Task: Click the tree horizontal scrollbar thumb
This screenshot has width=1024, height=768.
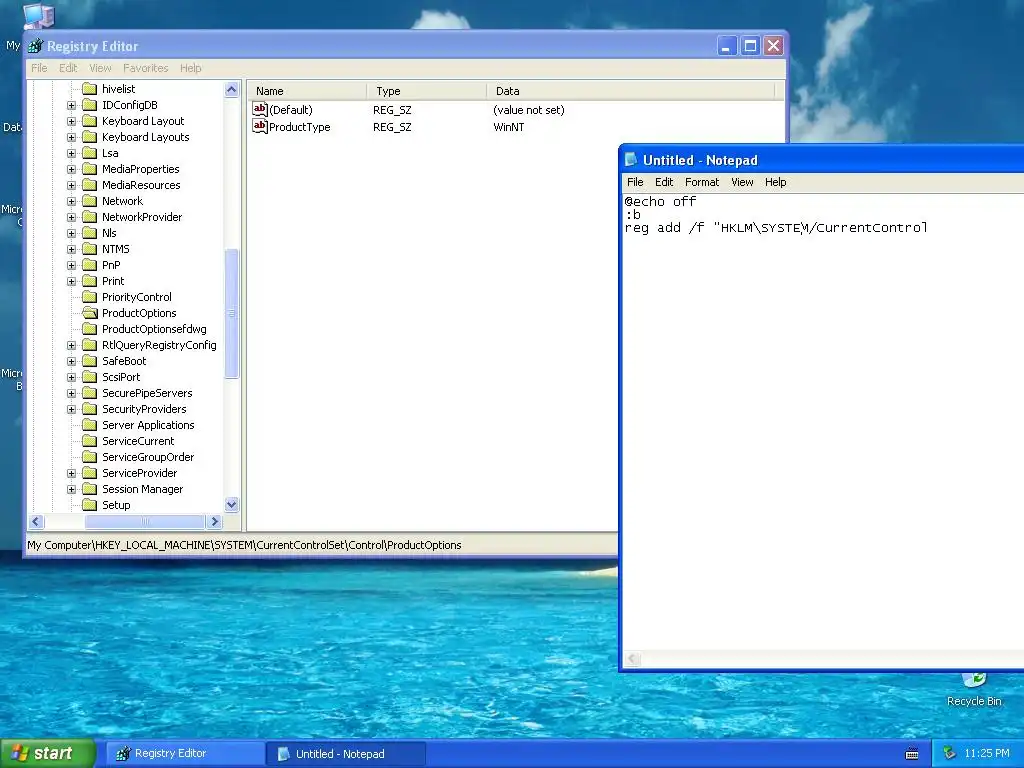Action: pos(145,521)
